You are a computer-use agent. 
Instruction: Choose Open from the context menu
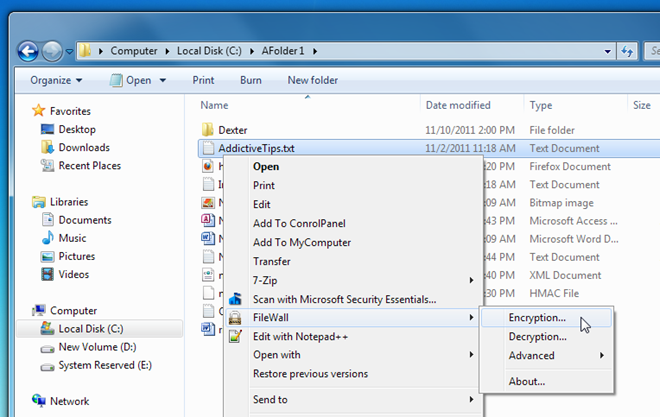(x=266, y=167)
